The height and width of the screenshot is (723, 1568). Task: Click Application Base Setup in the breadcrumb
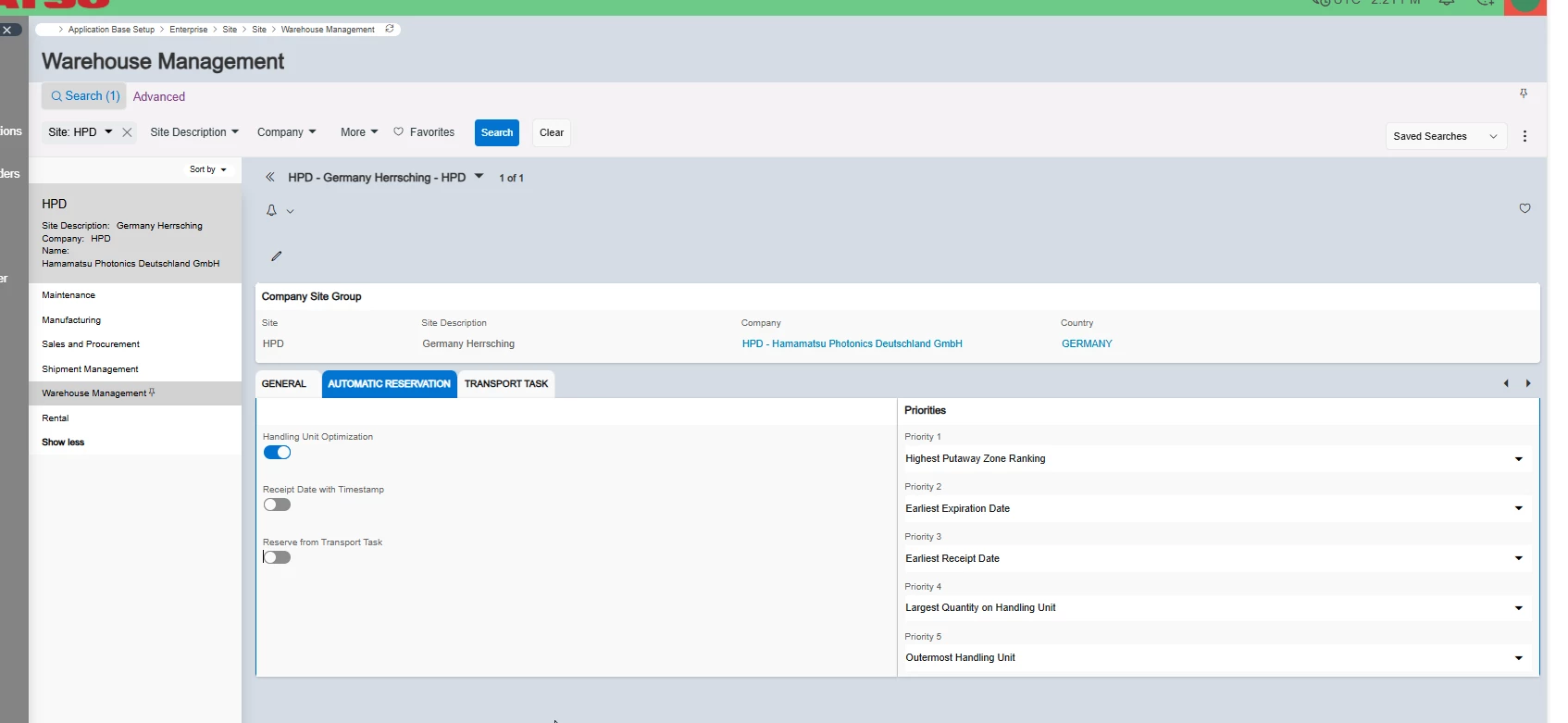(x=112, y=30)
